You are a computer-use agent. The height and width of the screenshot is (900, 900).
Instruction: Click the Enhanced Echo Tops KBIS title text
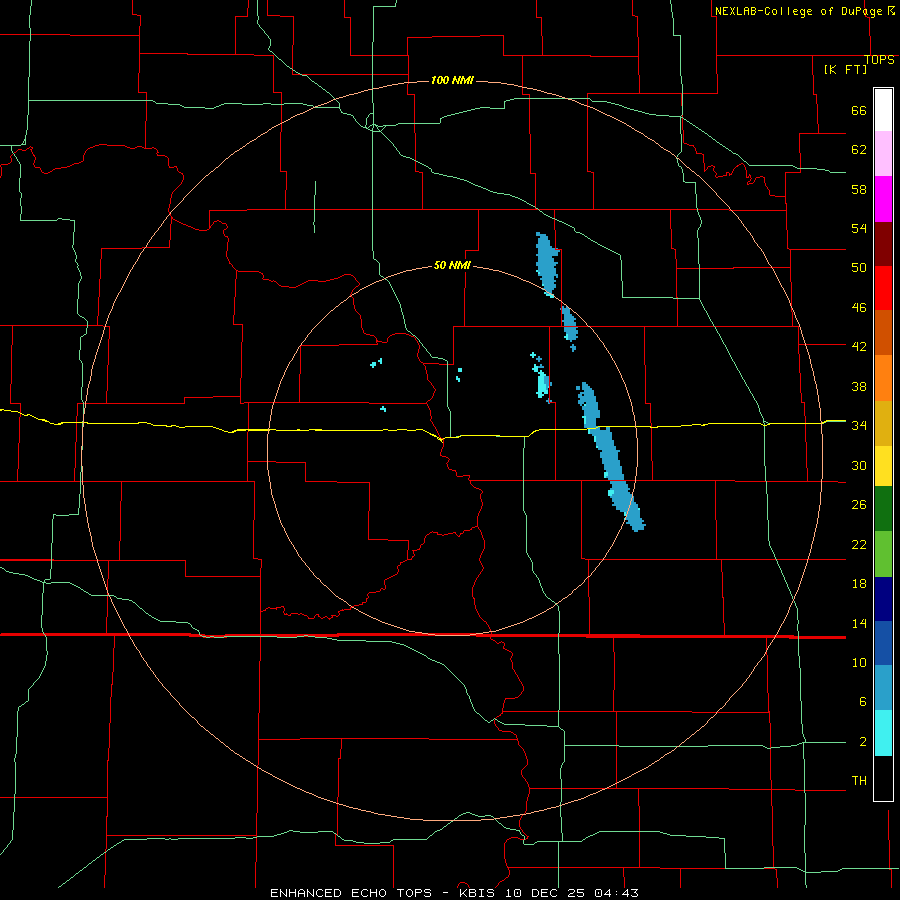(x=454, y=893)
